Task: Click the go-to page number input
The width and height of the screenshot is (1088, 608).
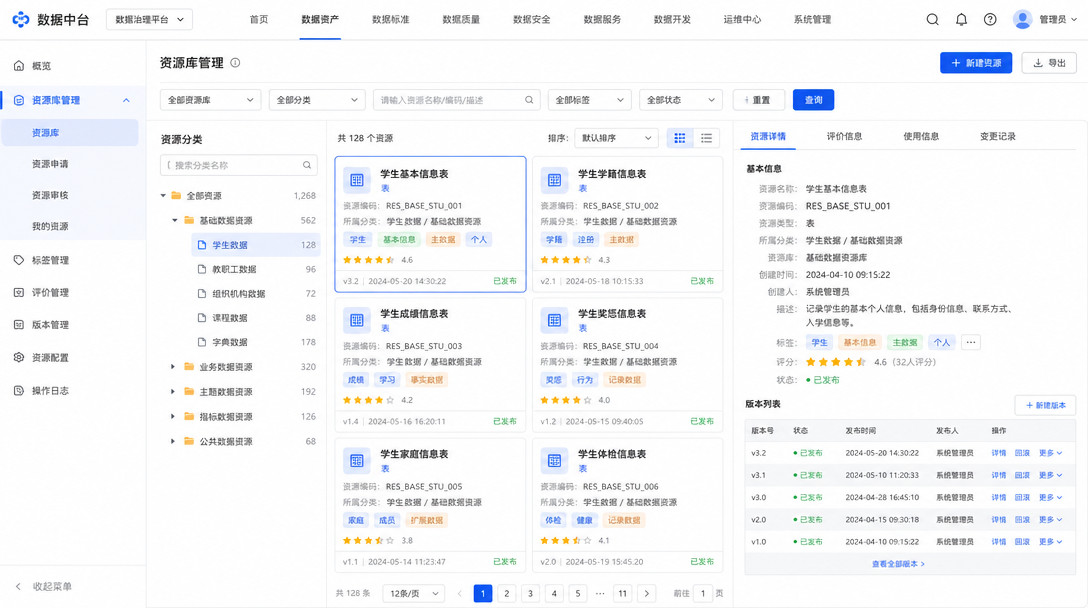Action: (x=703, y=593)
